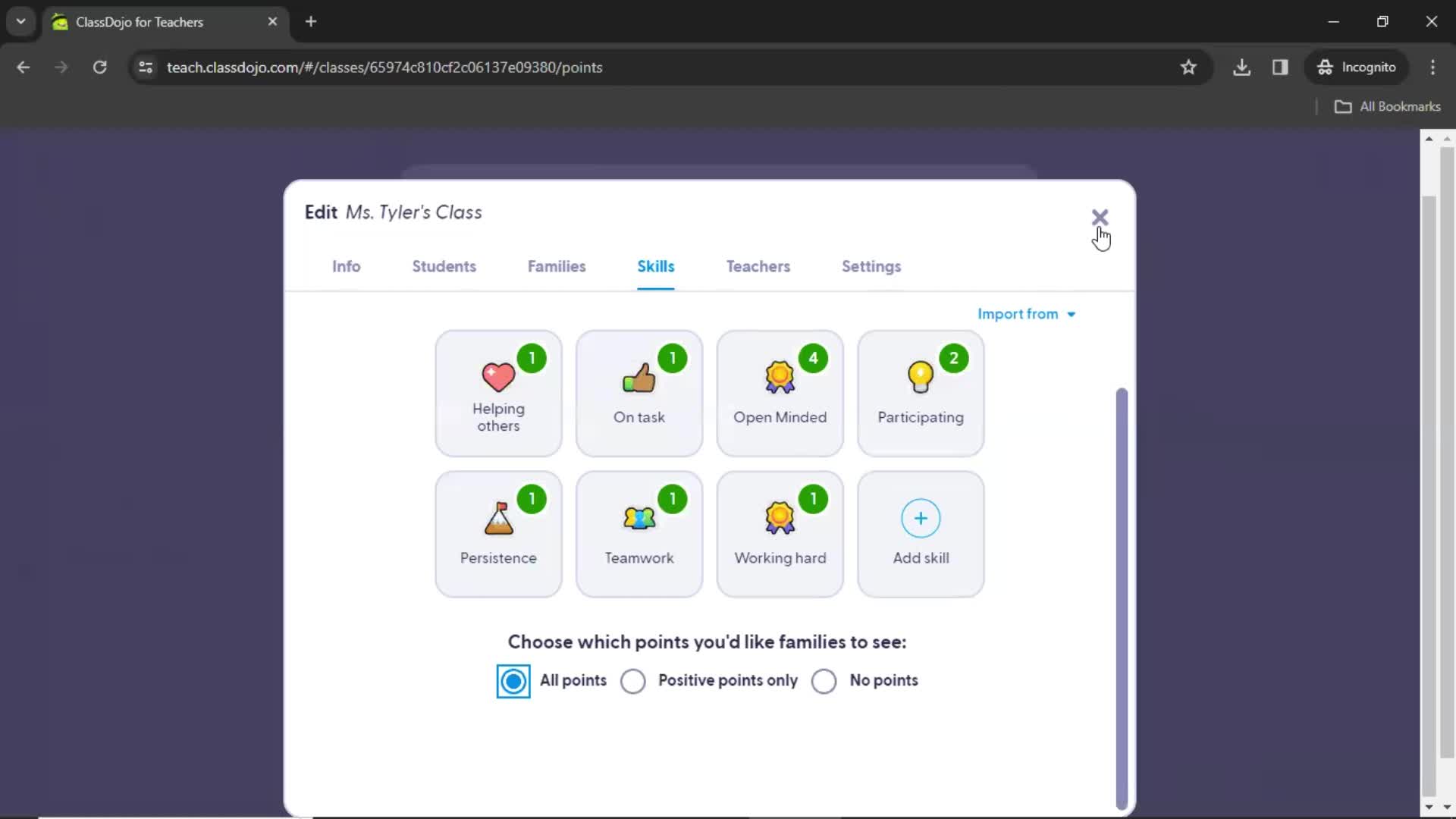
Task: Expand the Import from dropdown
Action: point(1027,314)
